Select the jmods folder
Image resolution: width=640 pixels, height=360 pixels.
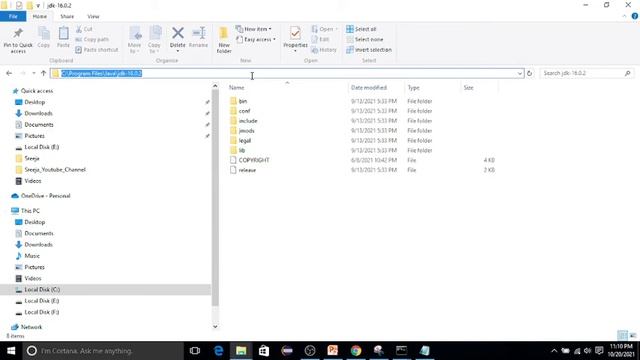pos(246,130)
